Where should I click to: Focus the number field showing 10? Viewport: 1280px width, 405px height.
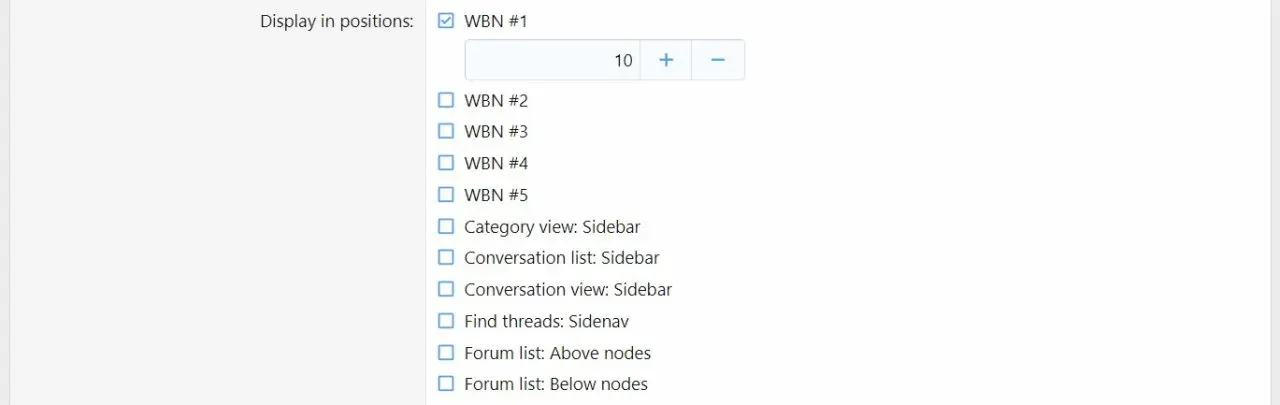click(552, 60)
